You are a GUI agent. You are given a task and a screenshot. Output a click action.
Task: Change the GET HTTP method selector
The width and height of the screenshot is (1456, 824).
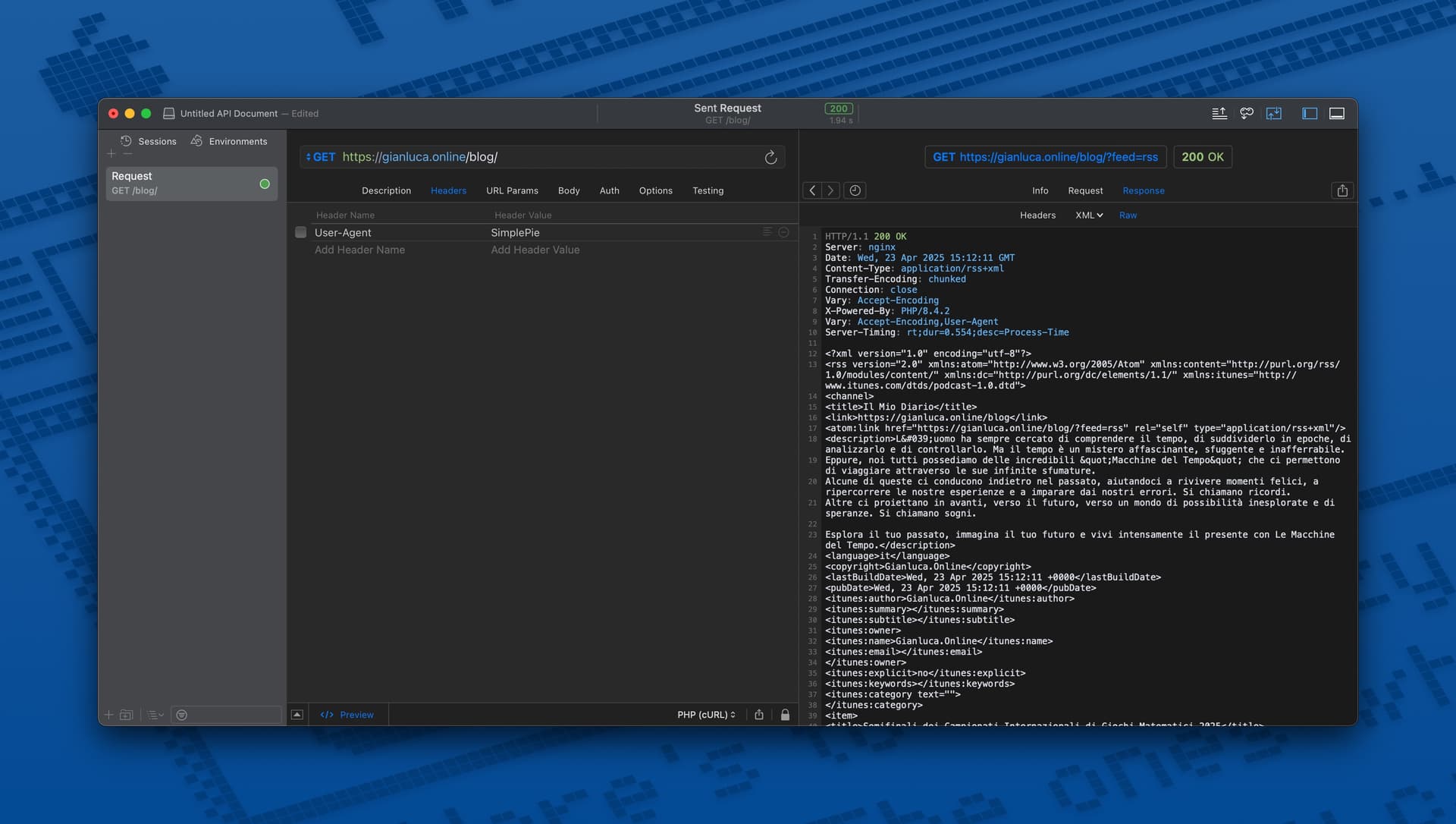click(x=321, y=157)
